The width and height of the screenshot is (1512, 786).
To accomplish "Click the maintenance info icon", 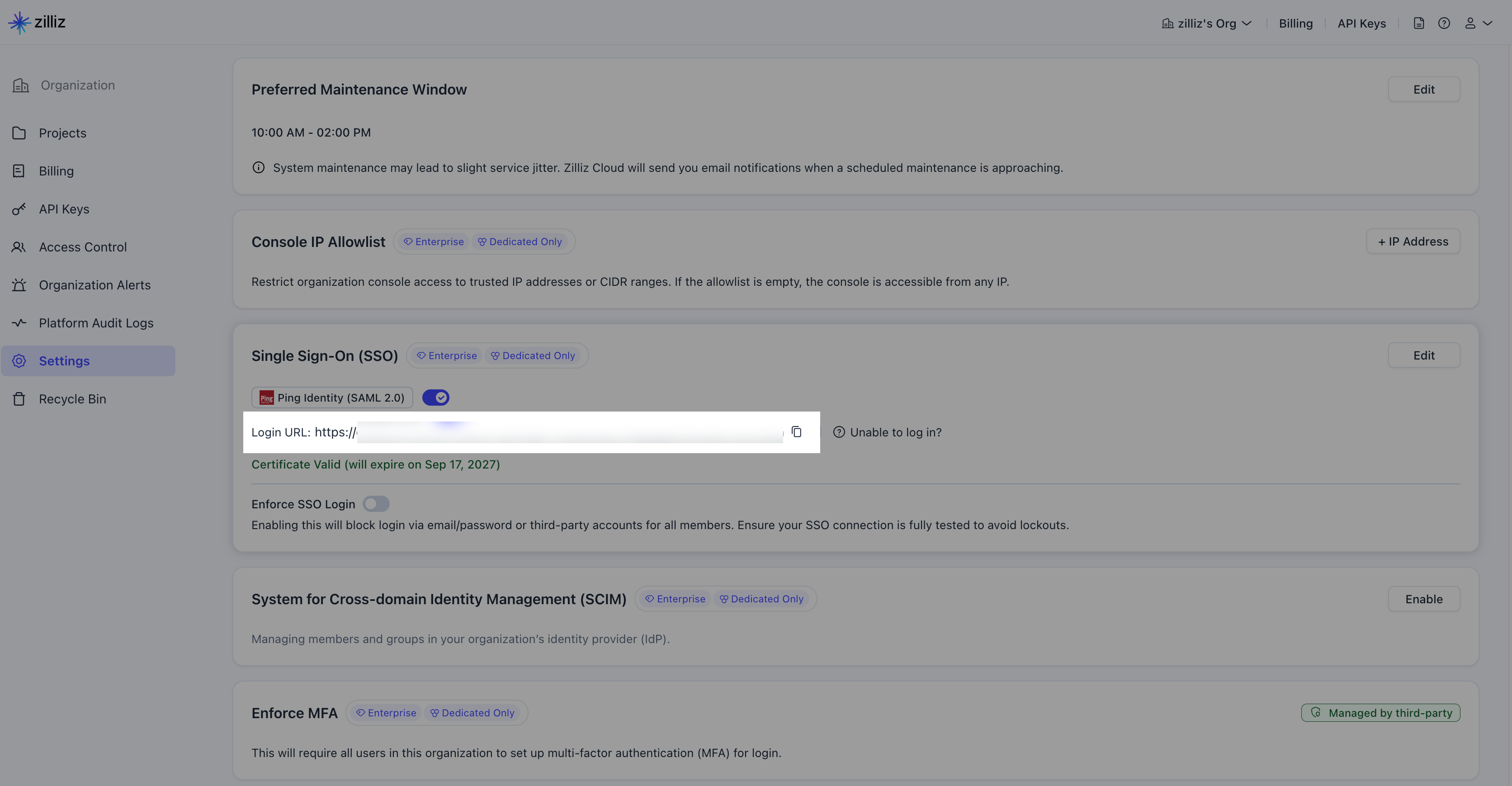I will [x=258, y=167].
